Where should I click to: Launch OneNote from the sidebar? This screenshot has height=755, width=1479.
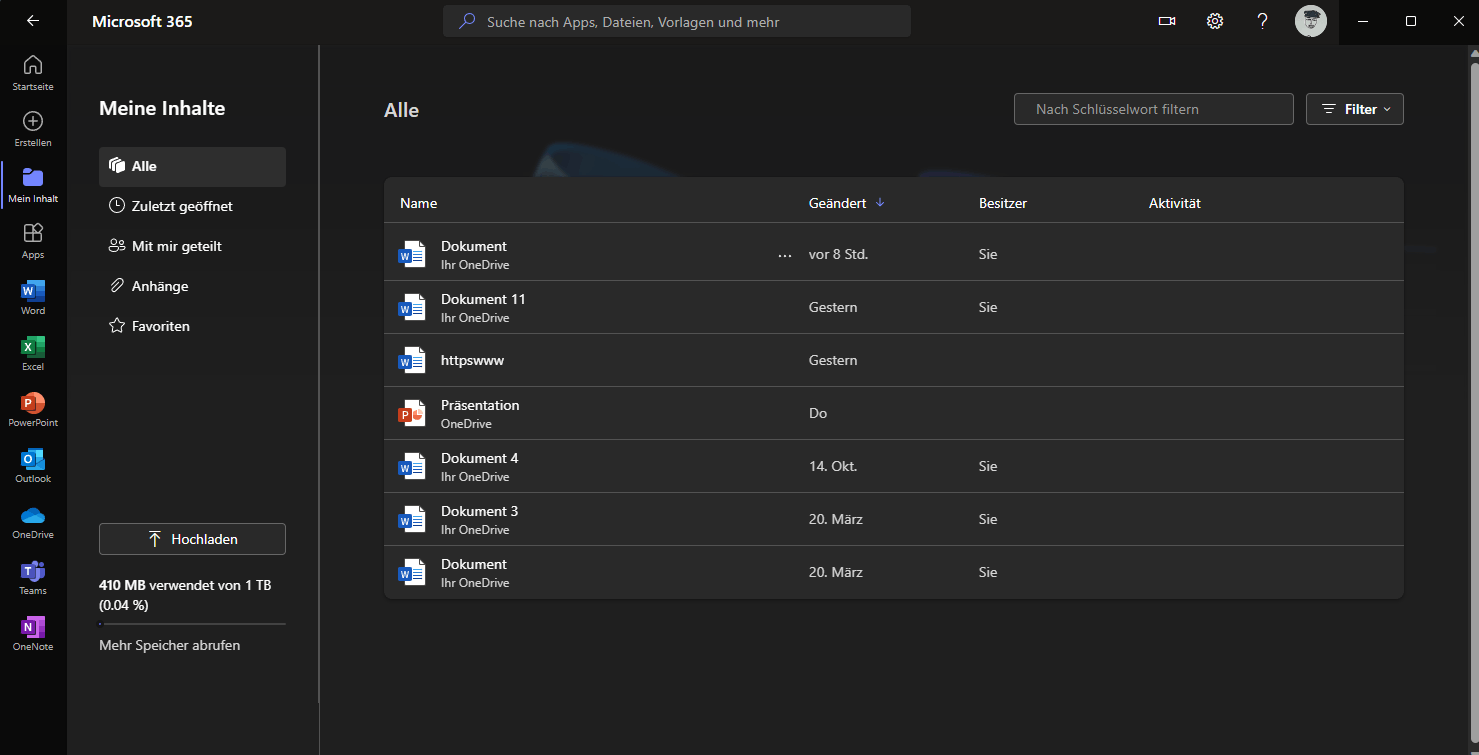(x=33, y=633)
